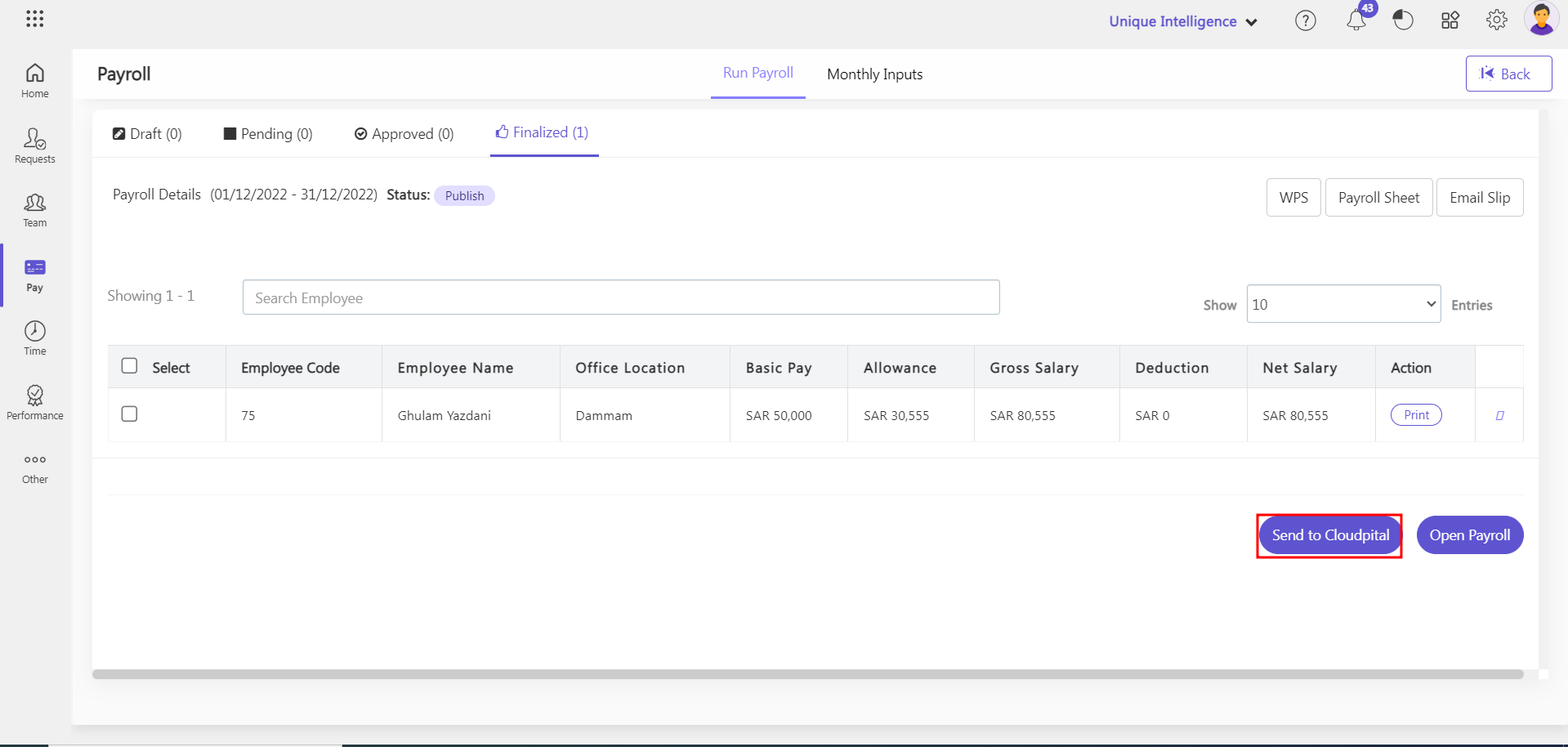This screenshot has height=747, width=1568.
Task: Click the small icon after Print button
Action: pyautogui.click(x=1499, y=415)
